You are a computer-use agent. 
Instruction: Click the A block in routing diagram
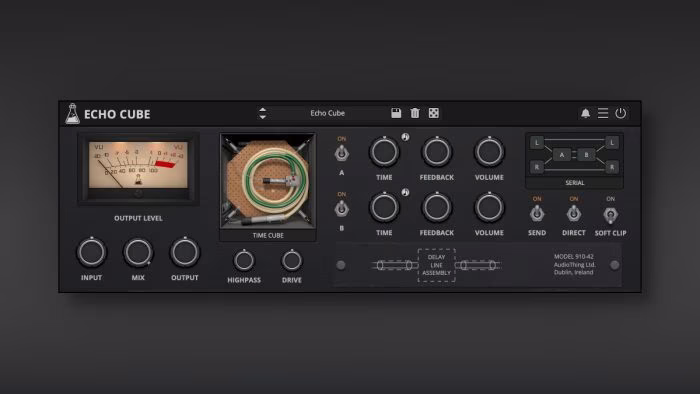(562, 155)
